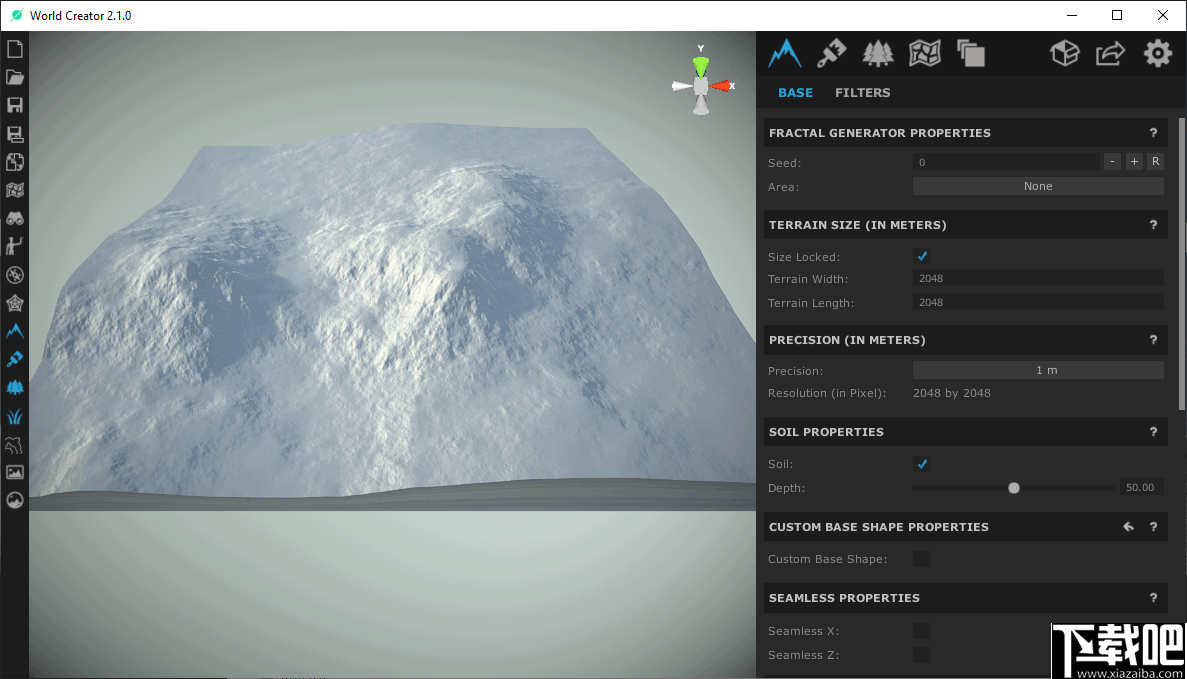Disable the Soil checkbox
1187x679 pixels.
922,464
